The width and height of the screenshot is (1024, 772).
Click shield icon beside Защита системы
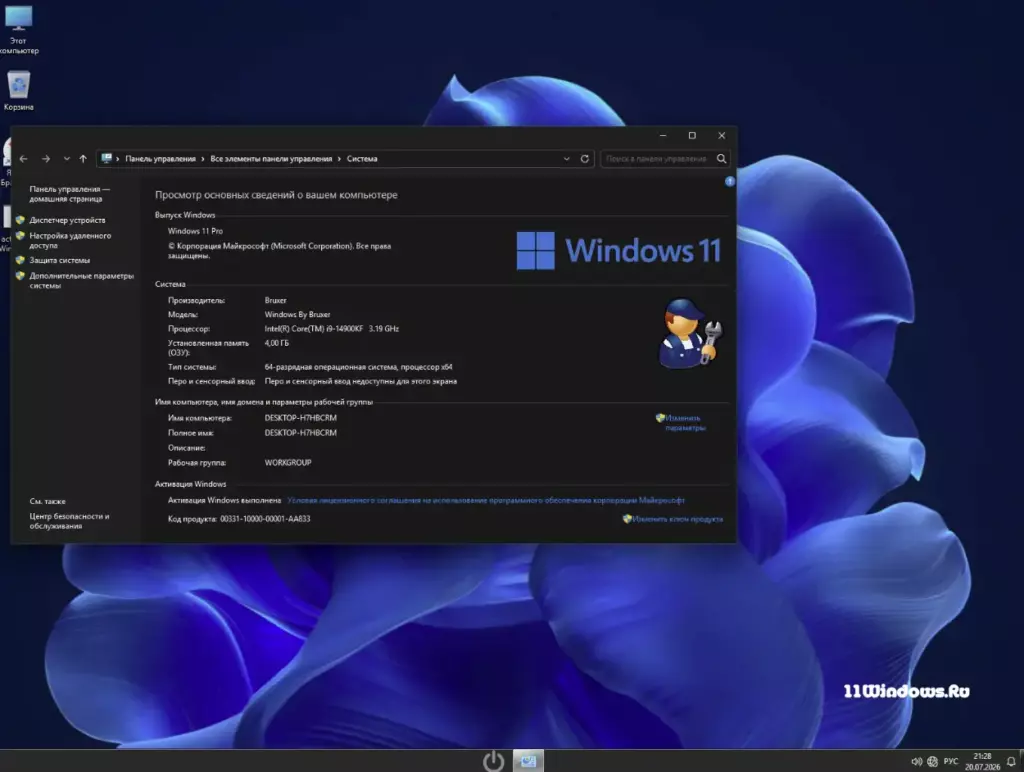(x=20, y=260)
